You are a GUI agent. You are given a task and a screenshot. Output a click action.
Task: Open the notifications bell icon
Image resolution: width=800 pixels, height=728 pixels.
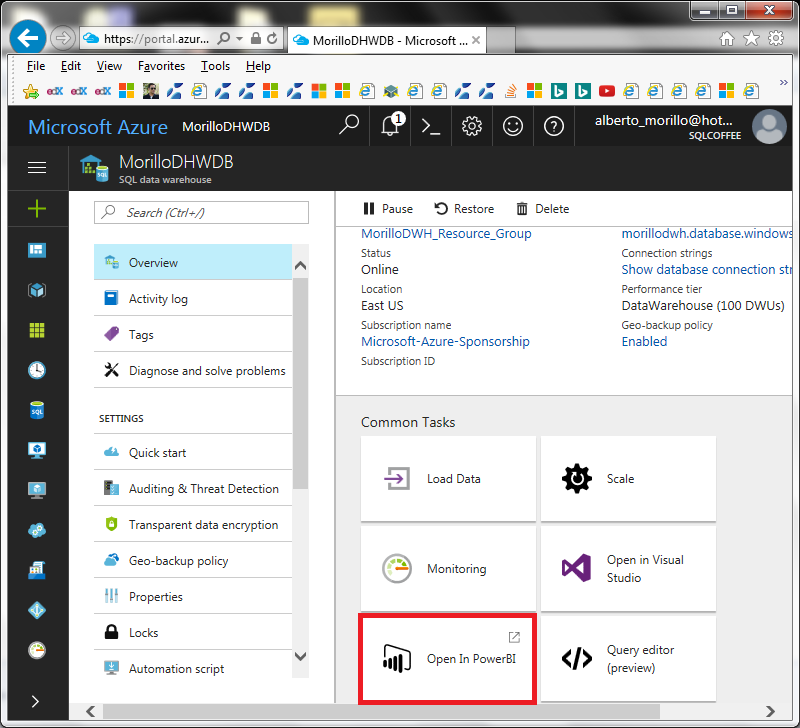point(392,125)
